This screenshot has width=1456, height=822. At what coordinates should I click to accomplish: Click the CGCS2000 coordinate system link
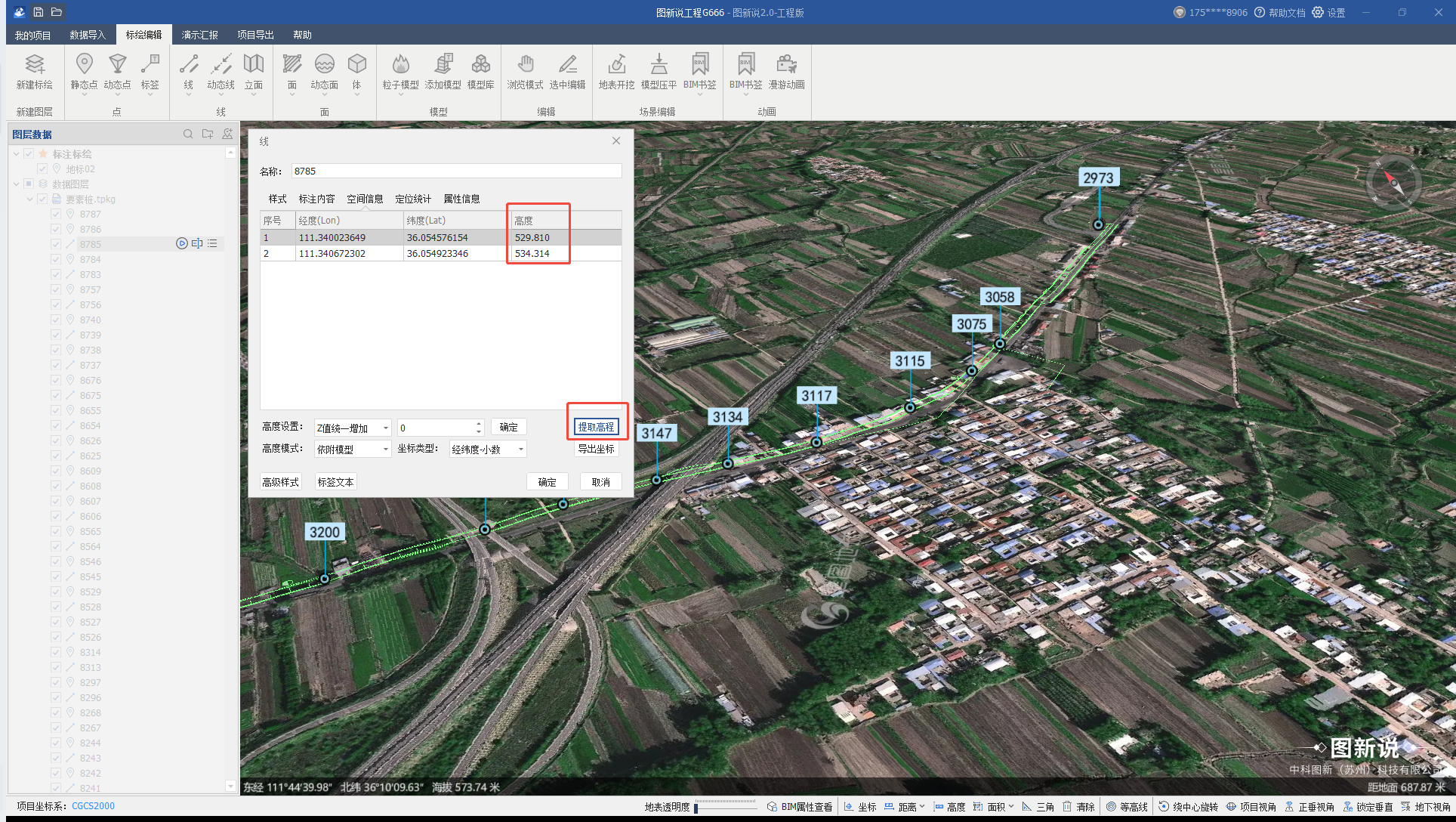[94, 806]
